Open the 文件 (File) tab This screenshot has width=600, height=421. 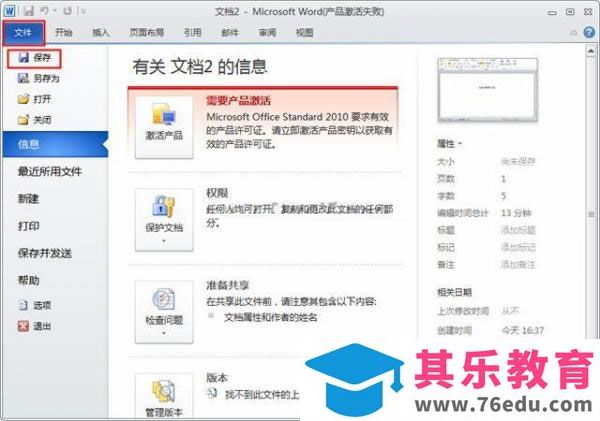click(23, 33)
